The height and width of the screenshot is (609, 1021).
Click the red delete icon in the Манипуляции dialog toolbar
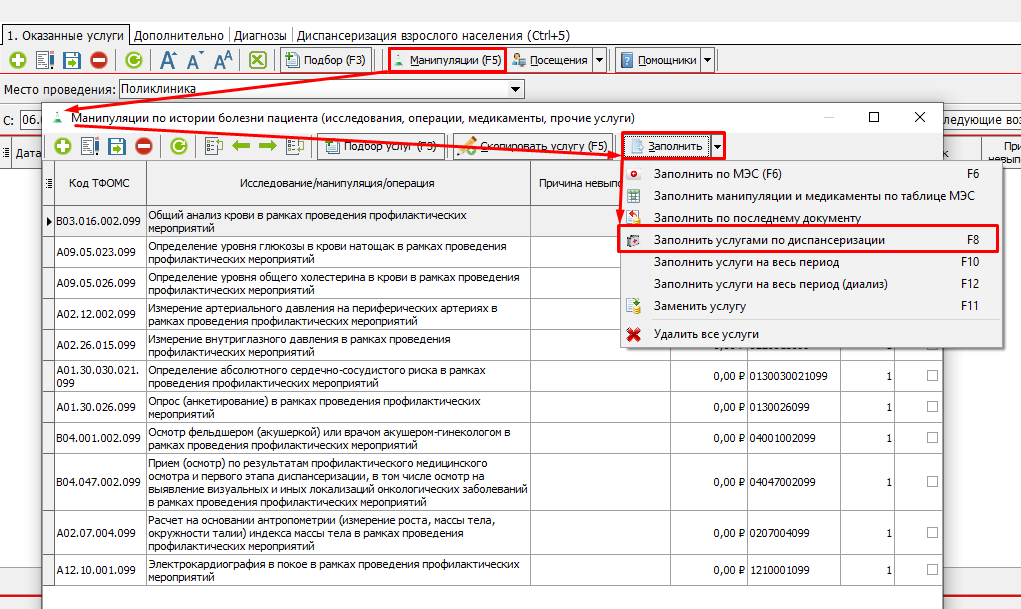click(144, 147)
